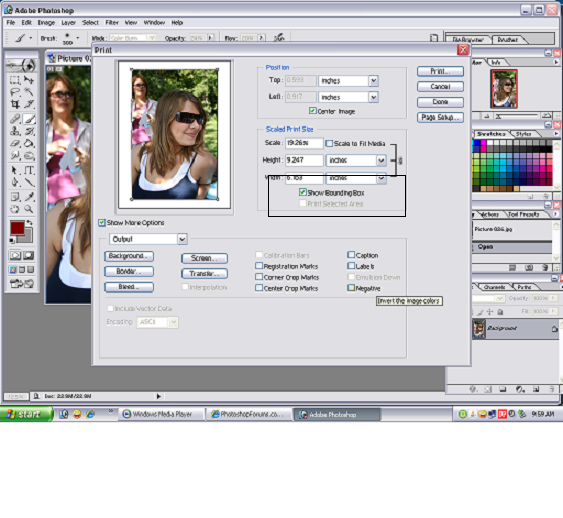Select the Rectangular Marquee tool
563x518 pixels.
(15, 80)
